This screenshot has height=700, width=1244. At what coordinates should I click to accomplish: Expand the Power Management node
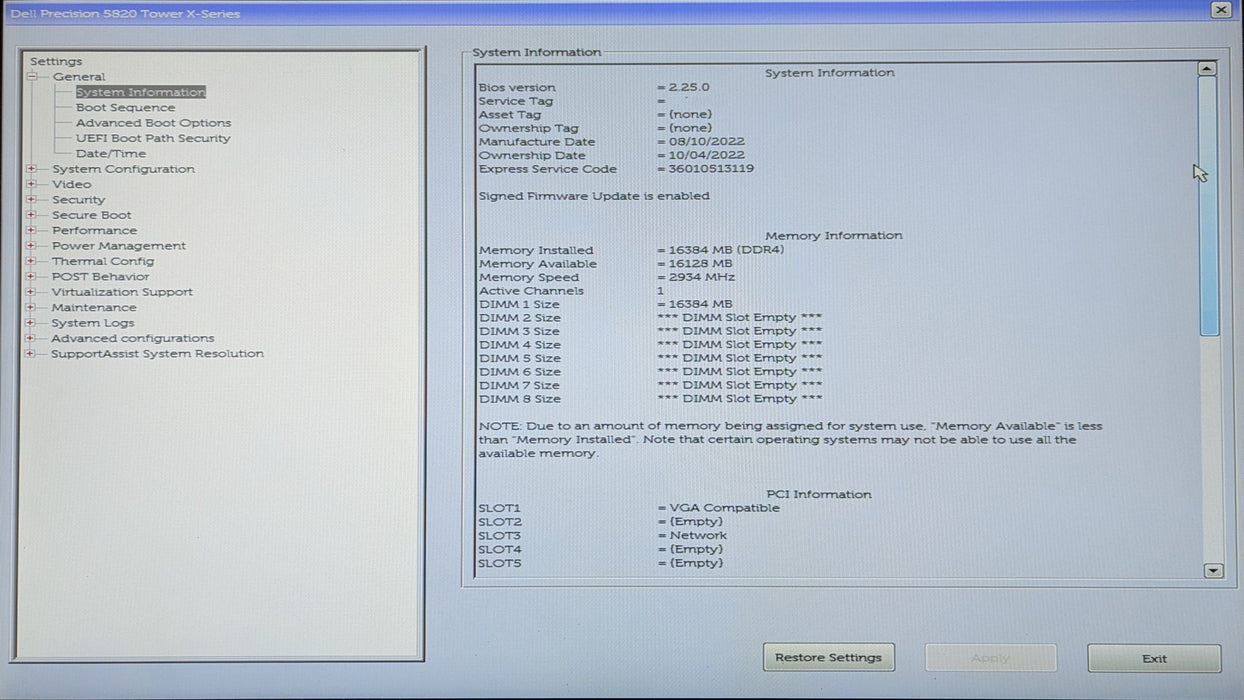tap(31, 246)
